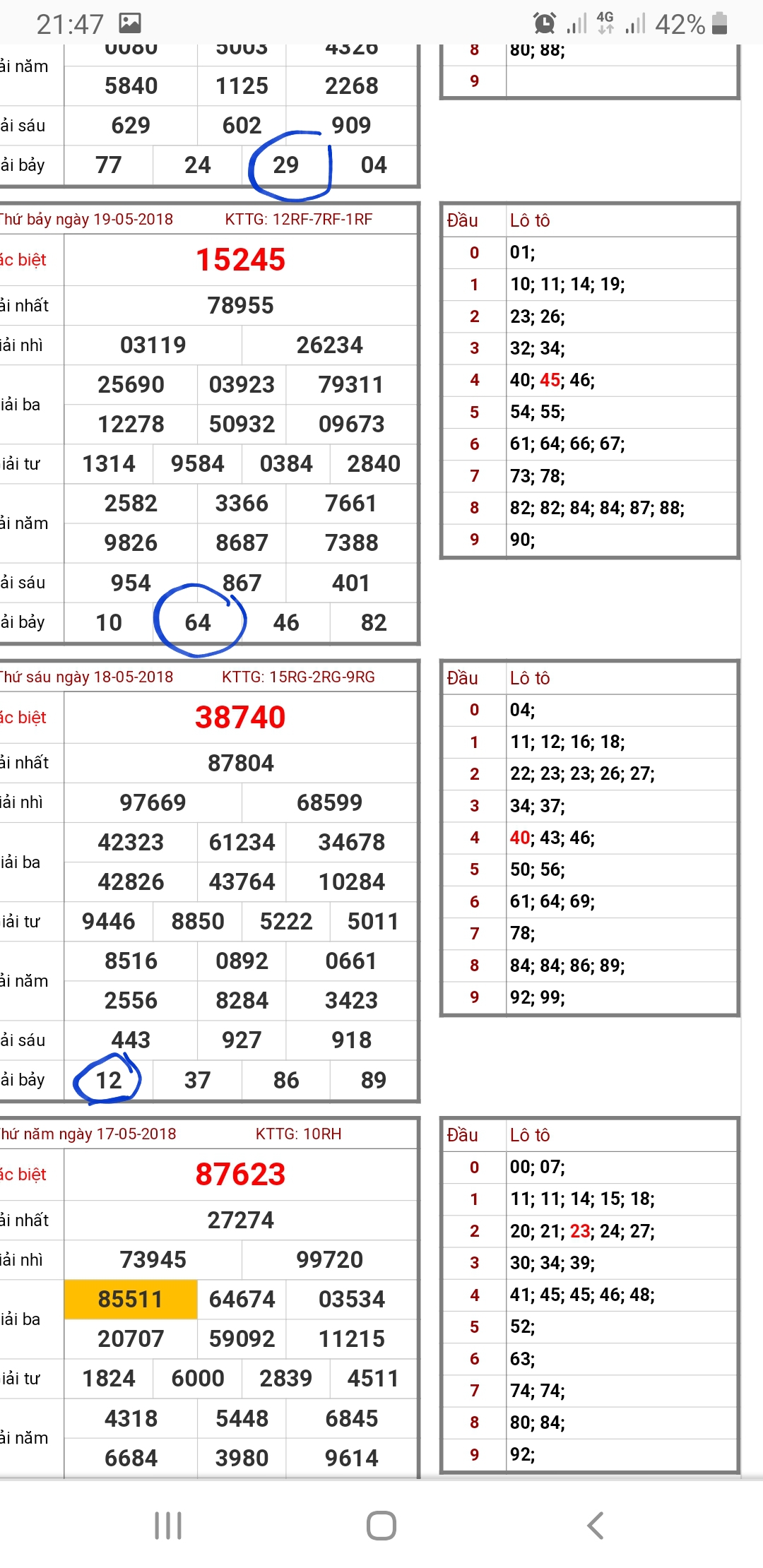
Task: Select special prize number 38740
Action: coord(240,718)
